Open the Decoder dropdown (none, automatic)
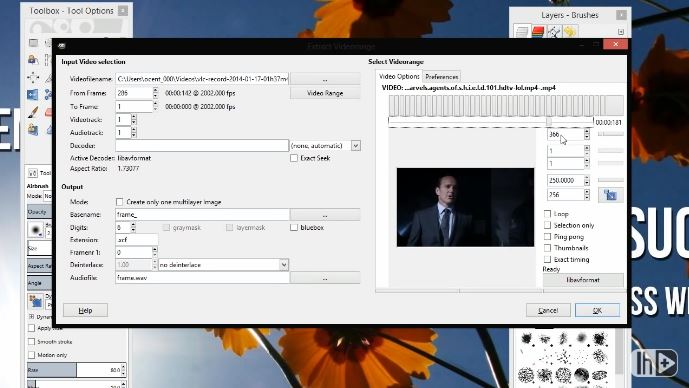Screen dimensions: 689x388 [355, 145]
